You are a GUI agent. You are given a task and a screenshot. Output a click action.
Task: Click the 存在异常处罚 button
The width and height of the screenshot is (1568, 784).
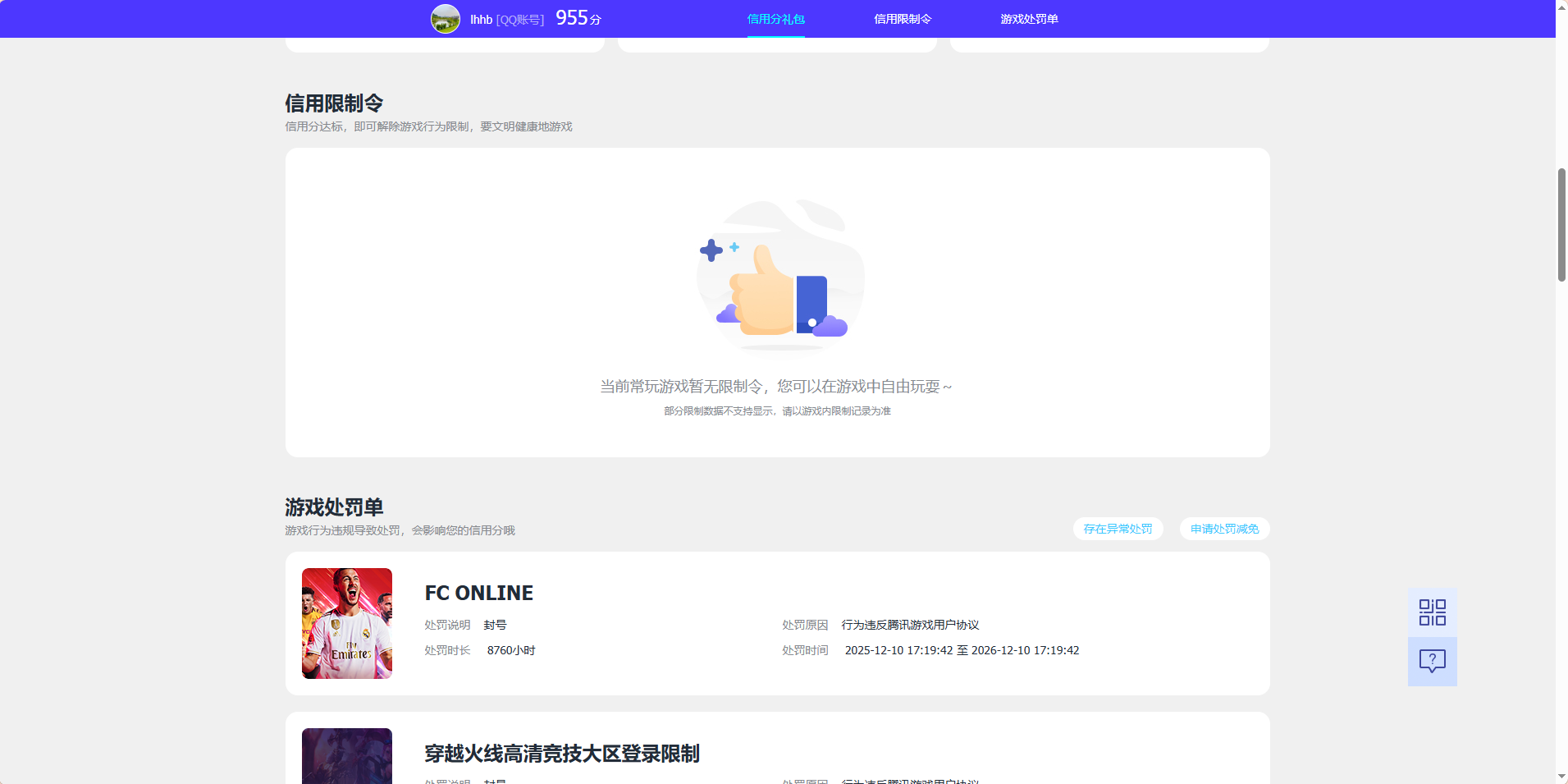click(x=1118, y=529)
